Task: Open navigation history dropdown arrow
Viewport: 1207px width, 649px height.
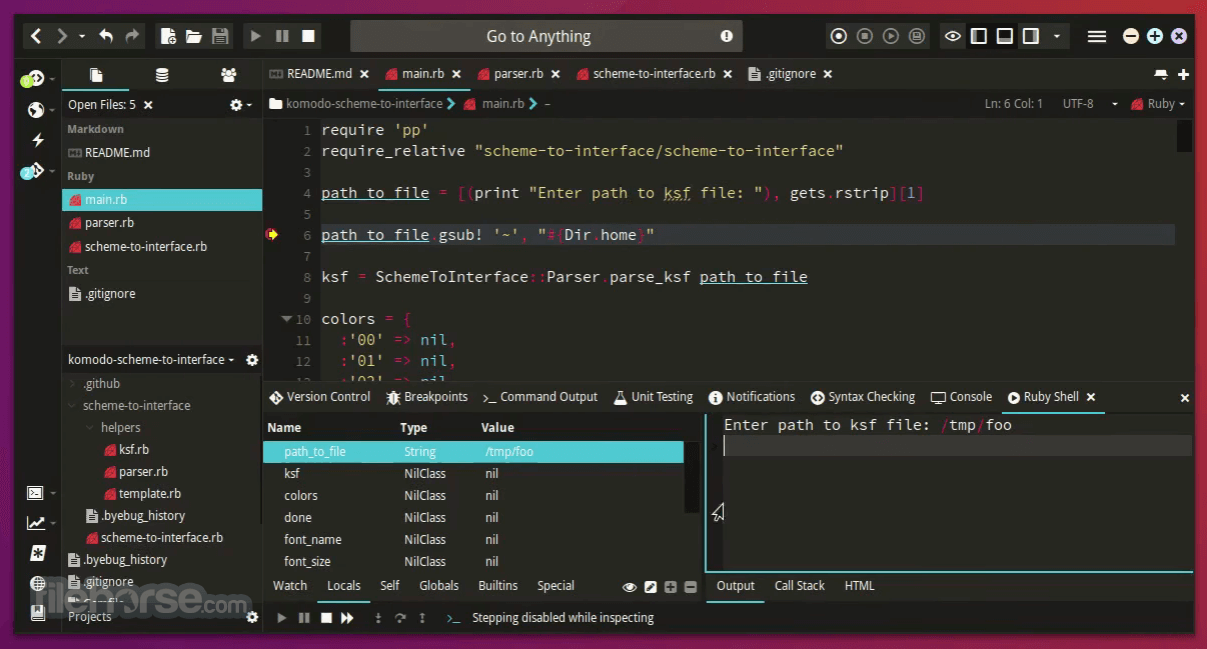Action: pos(82,37)
